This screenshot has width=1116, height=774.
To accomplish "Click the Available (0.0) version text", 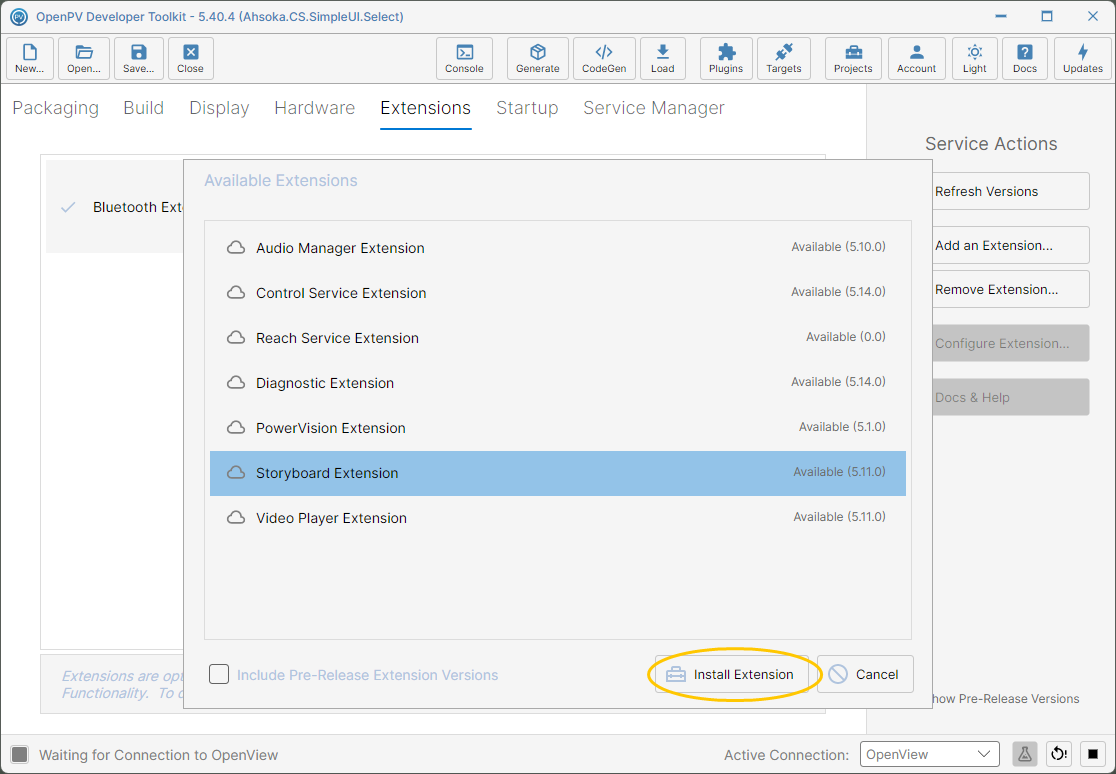I will click(x=846, y=337).
